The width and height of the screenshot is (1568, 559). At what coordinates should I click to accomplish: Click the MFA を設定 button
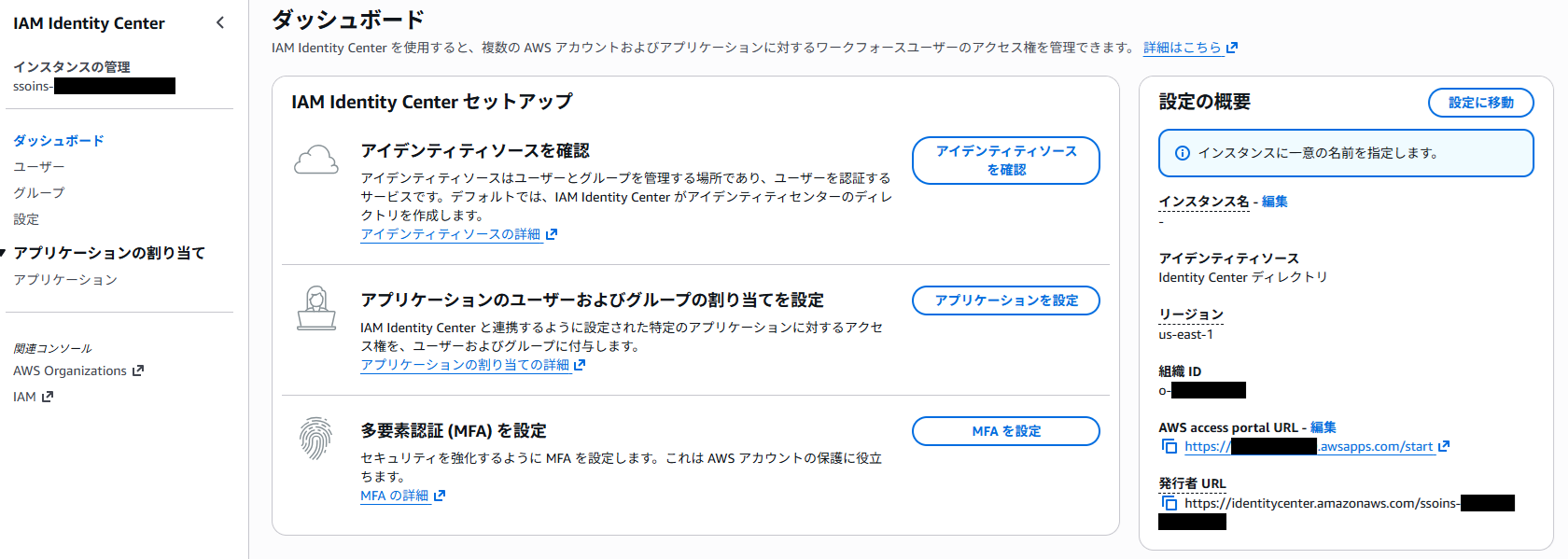tap(1005, 431)
